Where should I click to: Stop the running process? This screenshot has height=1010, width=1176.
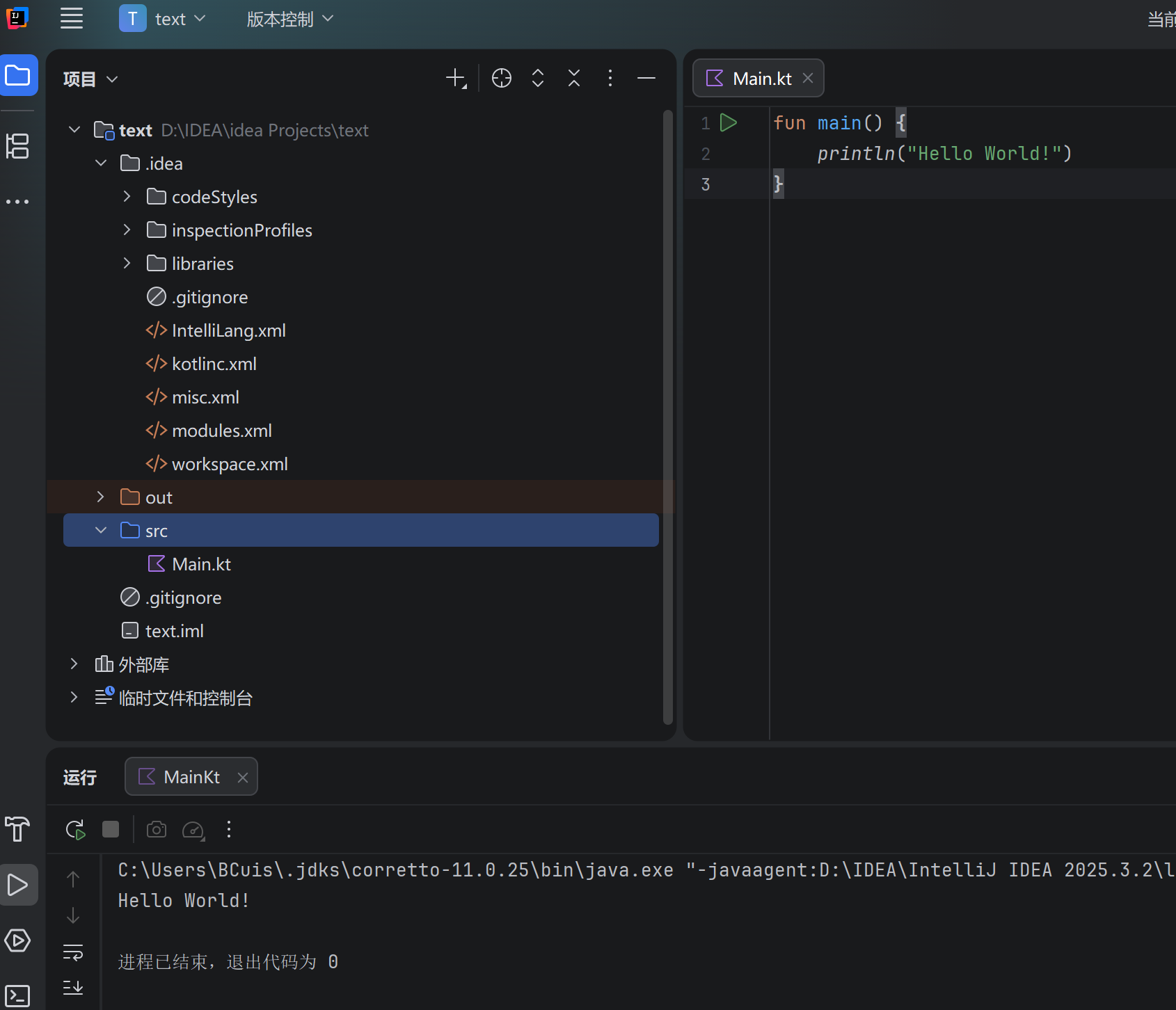111,829
